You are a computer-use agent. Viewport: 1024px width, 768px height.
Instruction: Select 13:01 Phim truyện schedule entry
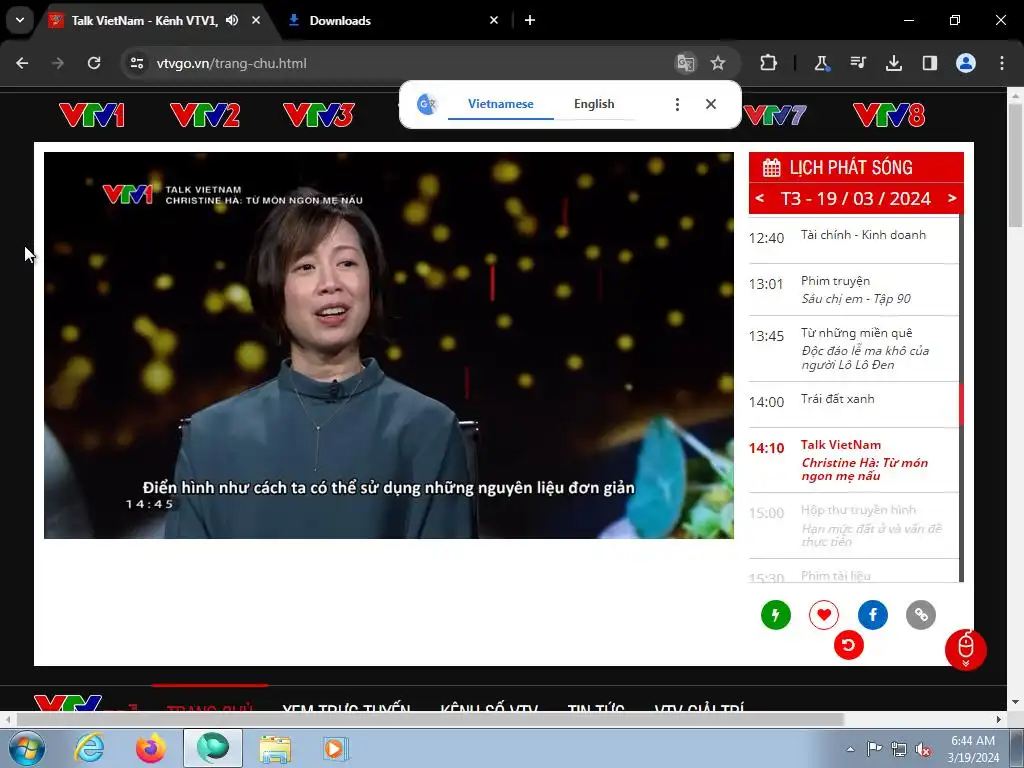(x=853, y=290)
